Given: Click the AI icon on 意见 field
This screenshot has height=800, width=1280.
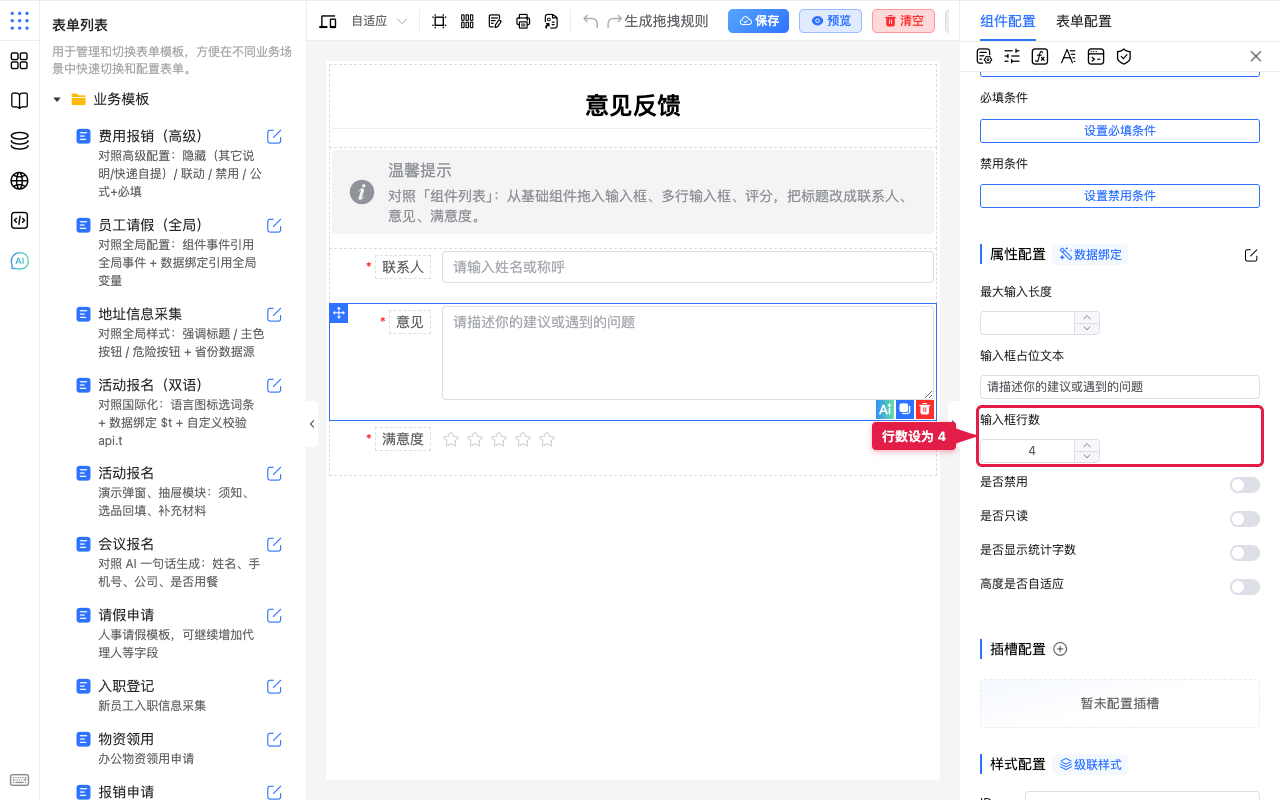Looking at the screenshot, I should pyautogui.click(x=885, y=409).
